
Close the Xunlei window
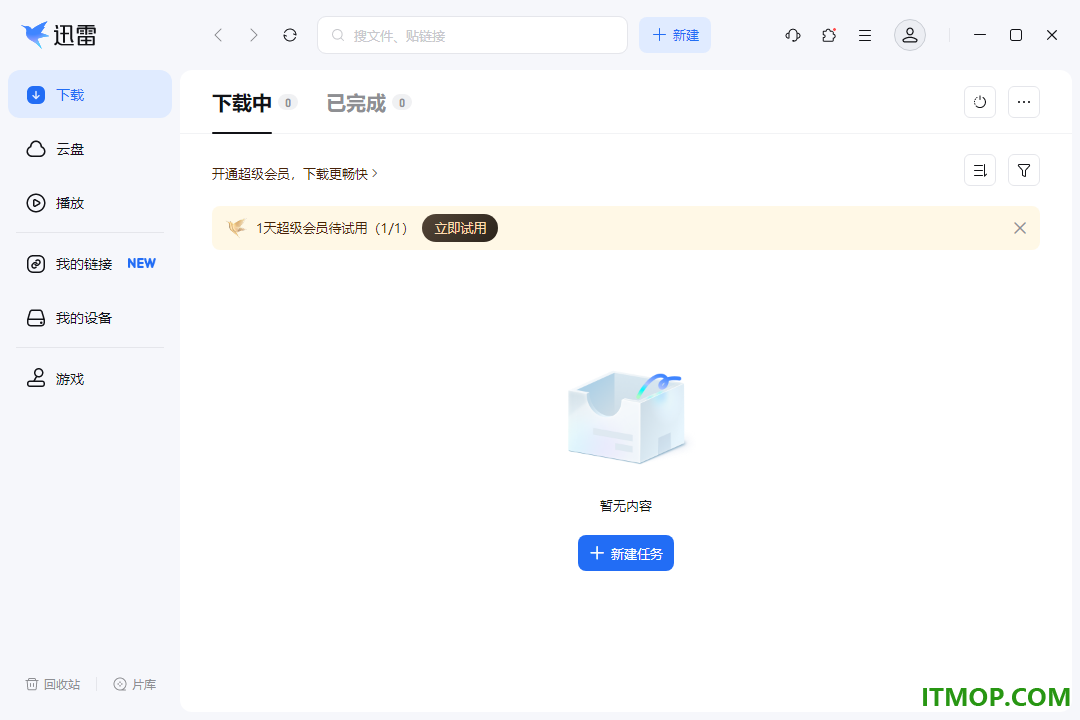[1051, 35]
